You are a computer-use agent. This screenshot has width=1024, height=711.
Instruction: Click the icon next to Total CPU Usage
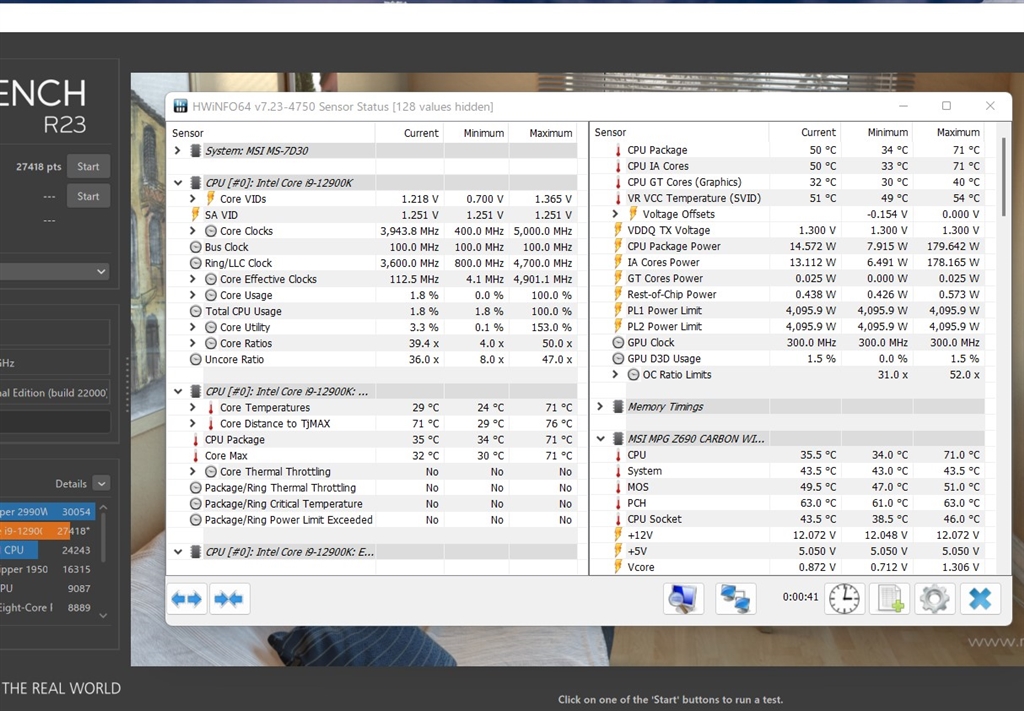click(195, 311)
